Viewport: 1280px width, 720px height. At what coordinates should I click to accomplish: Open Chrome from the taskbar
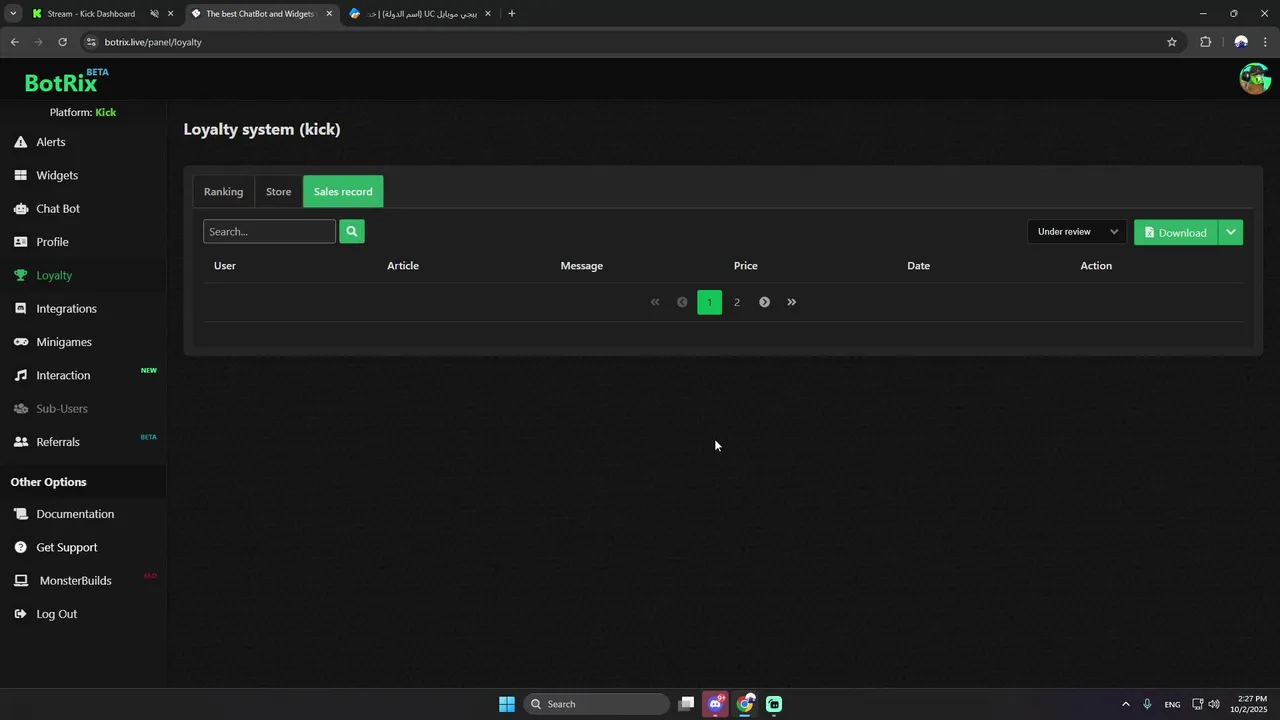click(x=745, y=704)
